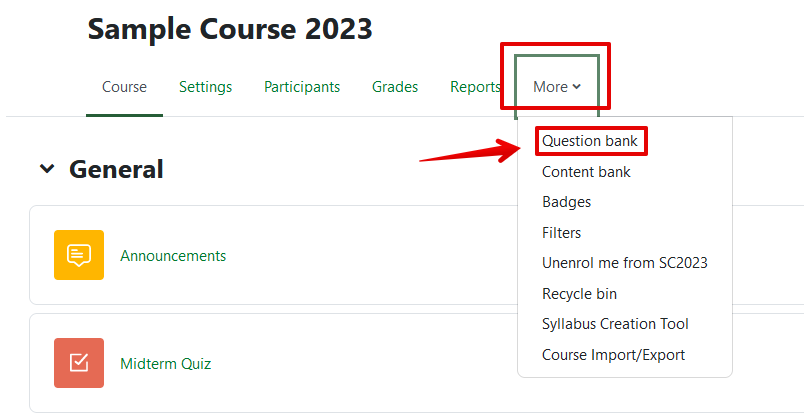Go to the Participants tab

(x=302, y=87)
